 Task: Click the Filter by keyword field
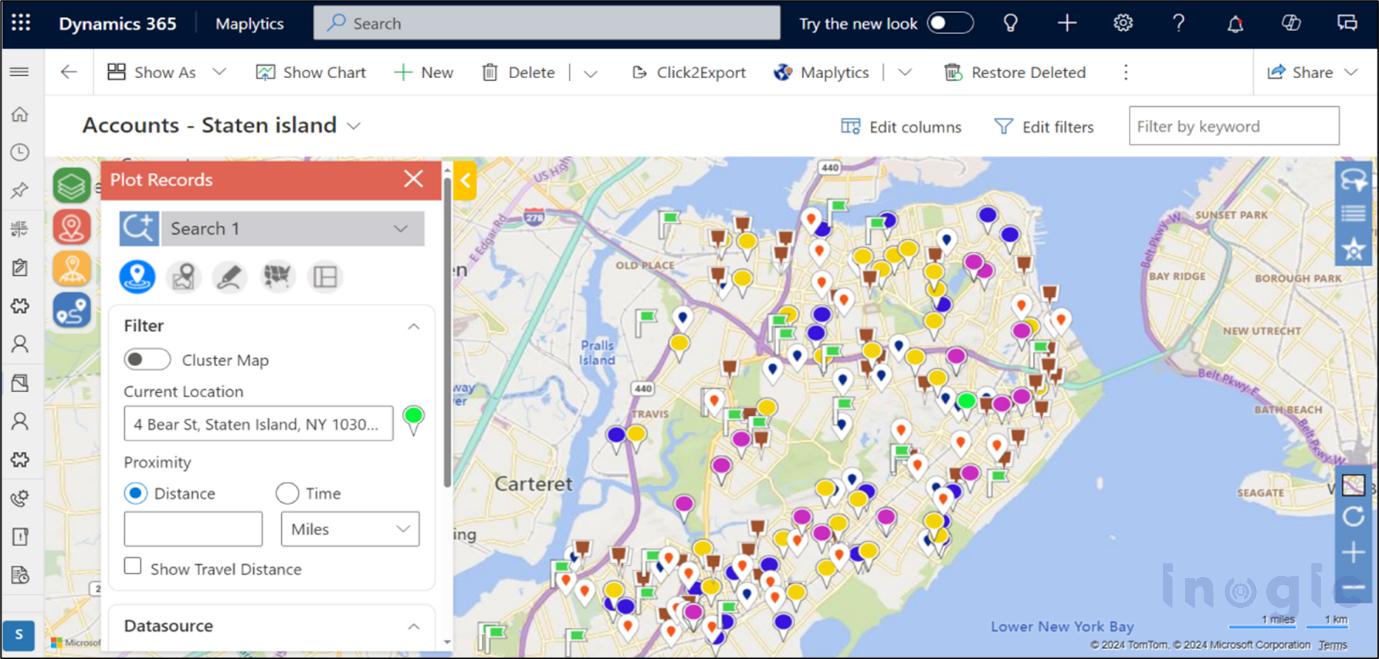1233,126
